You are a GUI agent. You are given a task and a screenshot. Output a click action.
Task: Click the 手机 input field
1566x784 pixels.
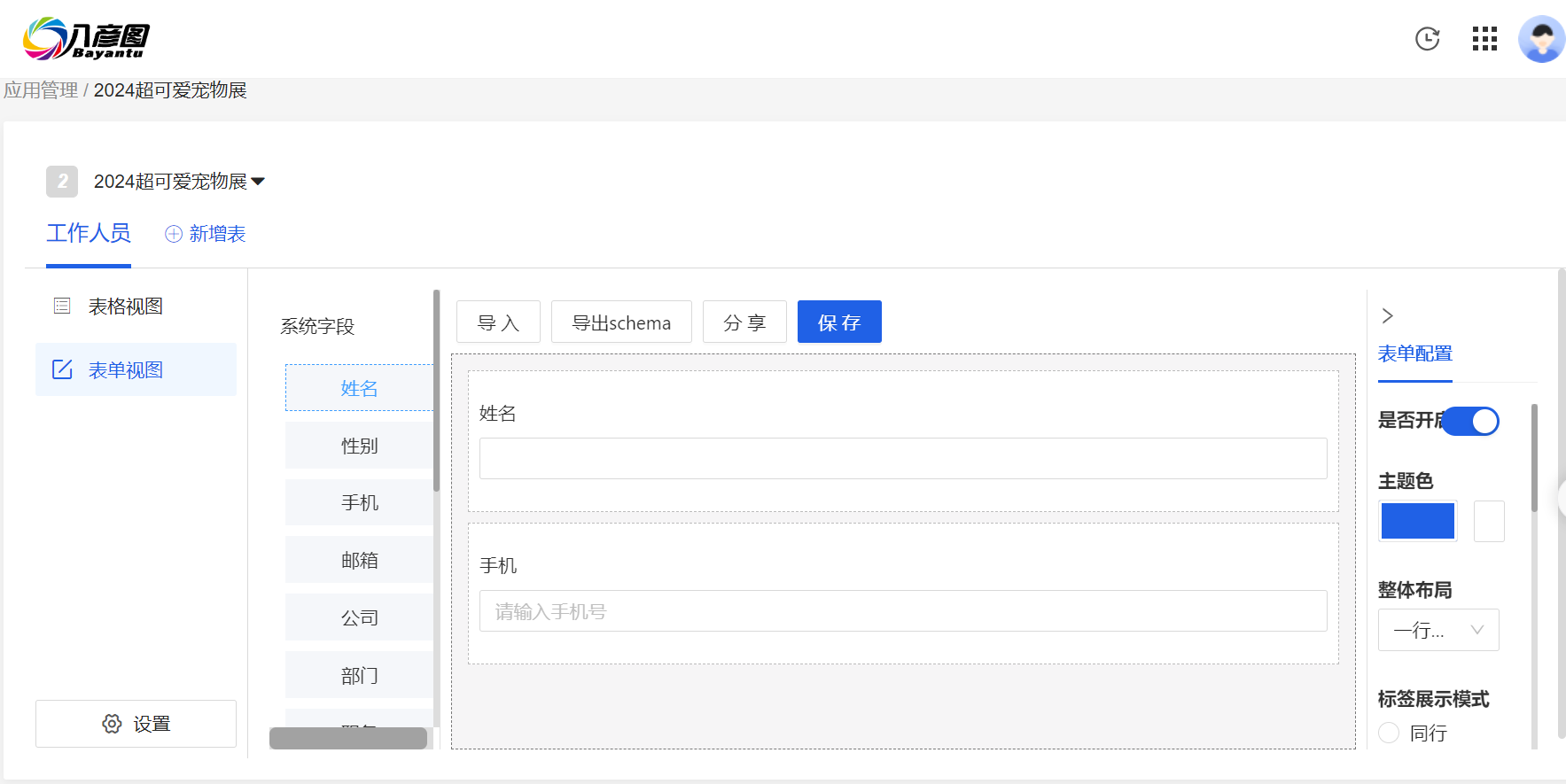pos(902,611)
